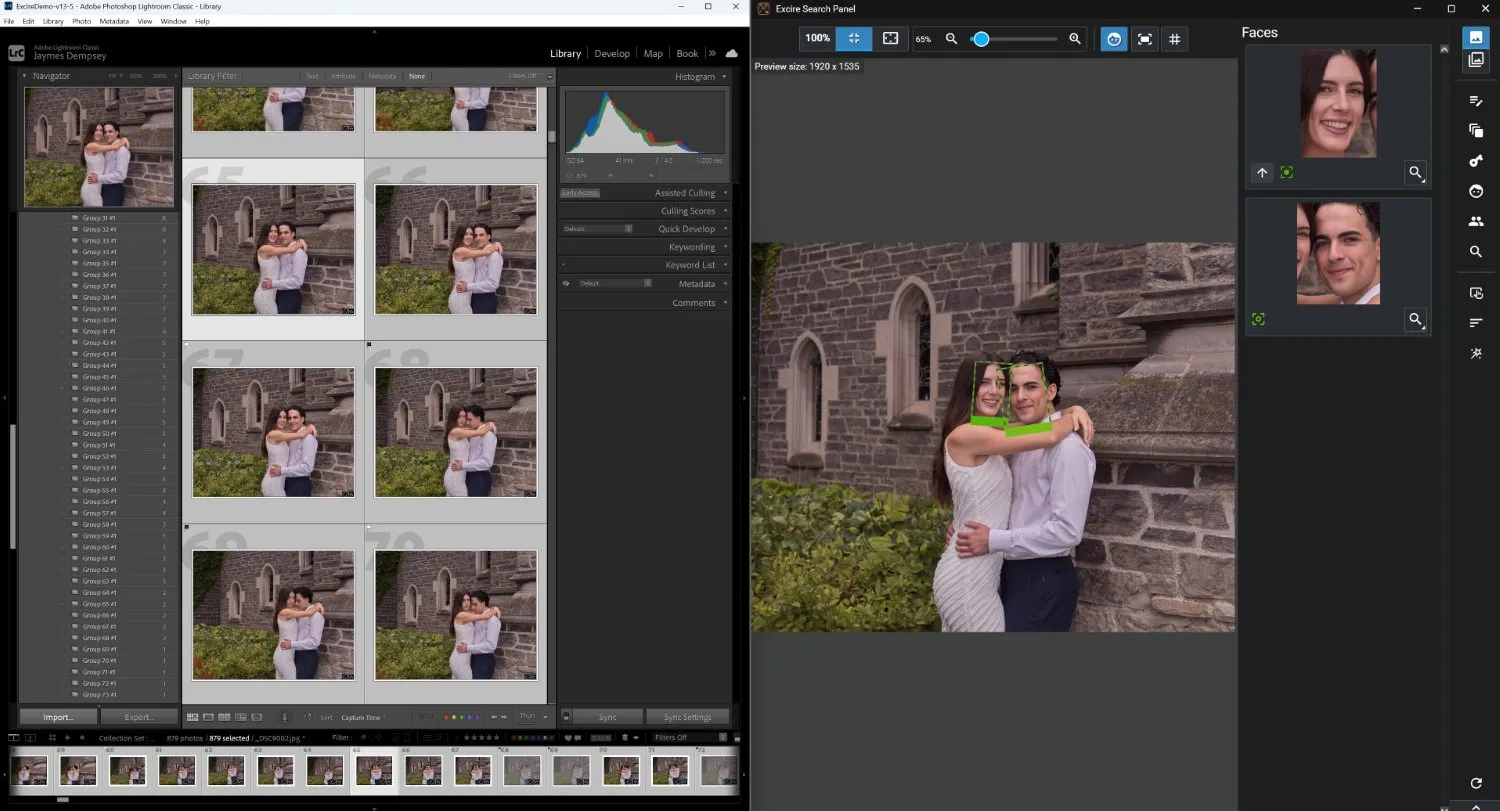Select the Painter spray can tool

click(x=285, y=716)
